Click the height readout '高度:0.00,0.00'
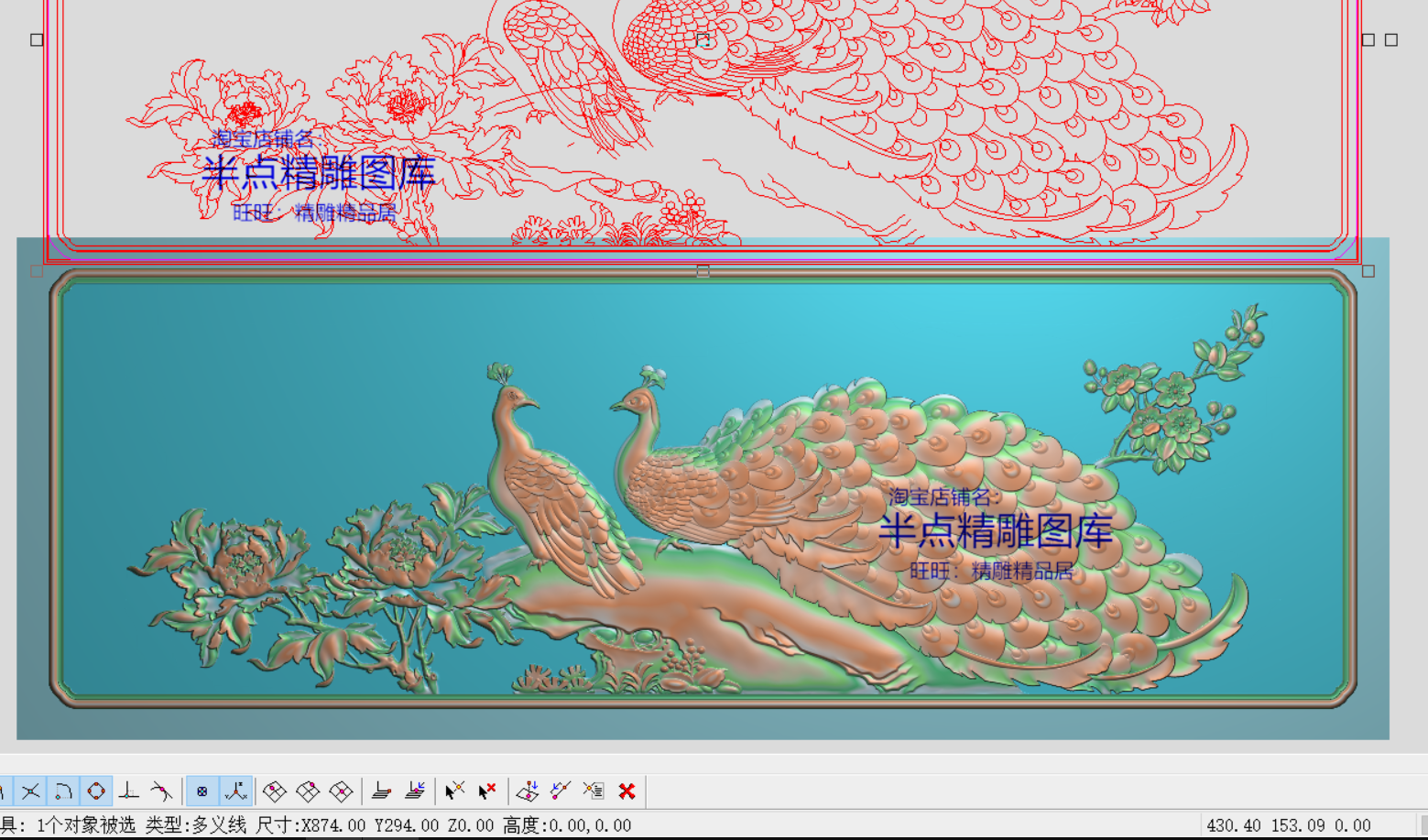 567,825
